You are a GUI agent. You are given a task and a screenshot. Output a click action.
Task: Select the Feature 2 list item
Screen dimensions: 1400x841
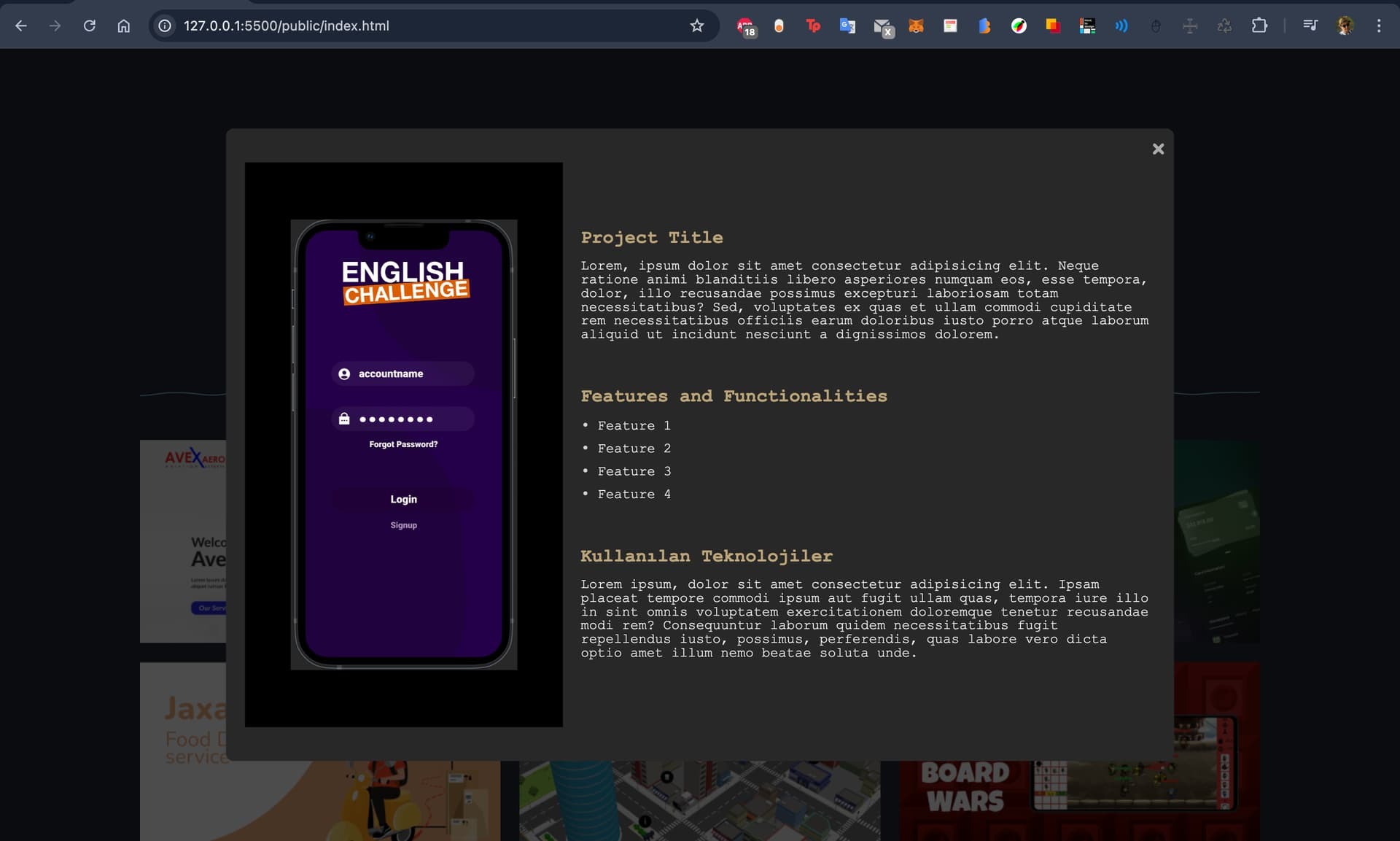634,449
